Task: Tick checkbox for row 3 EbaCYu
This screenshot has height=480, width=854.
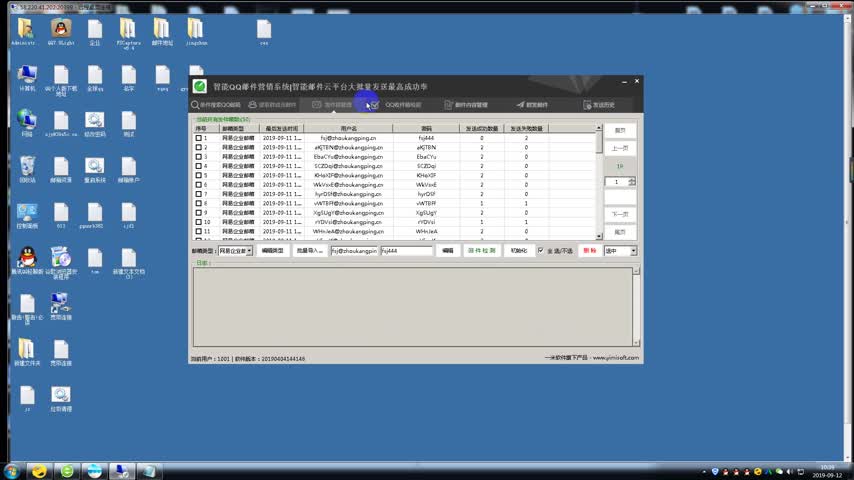Action: click(x=199, y=157)
